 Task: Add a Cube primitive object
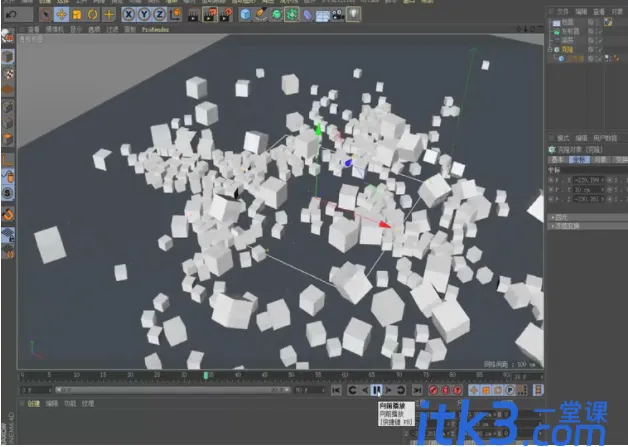[245, 15]
